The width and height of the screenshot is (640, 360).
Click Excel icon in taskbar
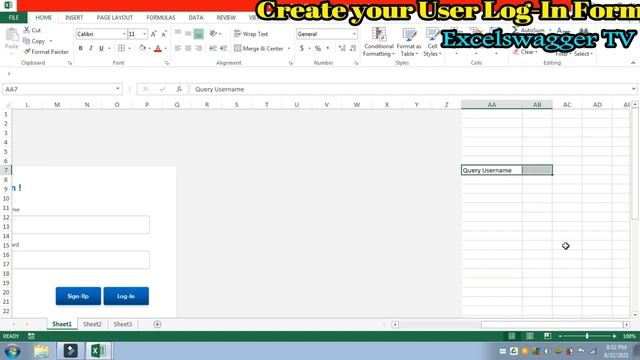coord(98,351)
